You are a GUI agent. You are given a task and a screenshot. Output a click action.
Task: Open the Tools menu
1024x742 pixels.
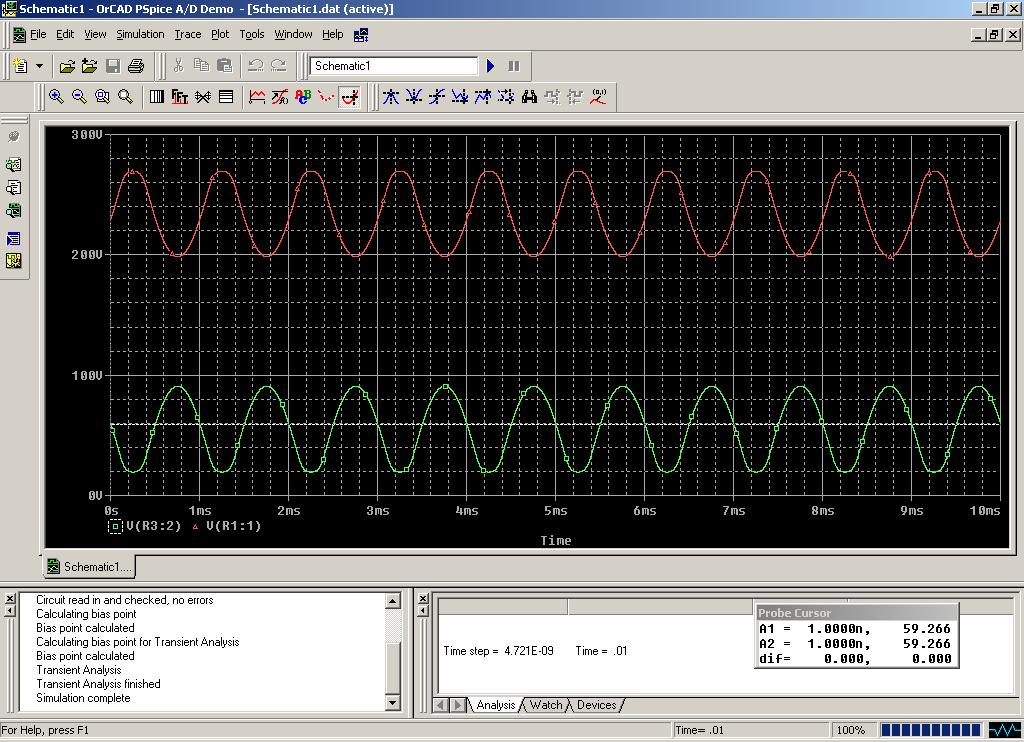coord(251,34)
